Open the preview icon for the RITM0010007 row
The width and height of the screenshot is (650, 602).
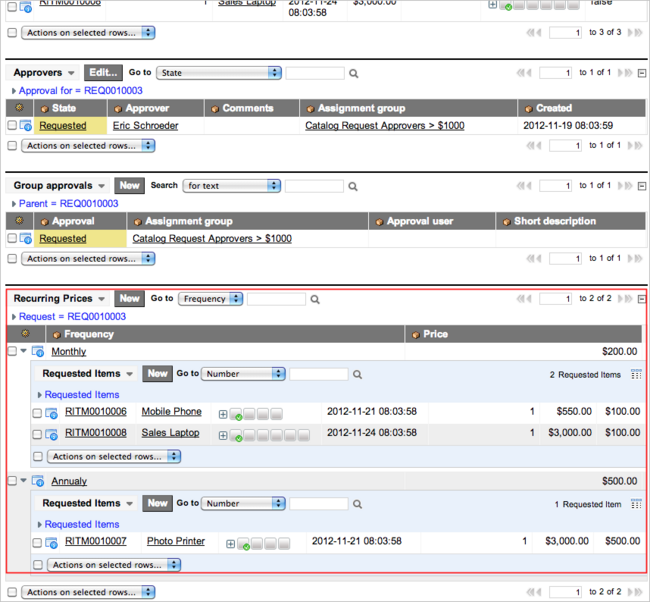[x=51, y=542]
